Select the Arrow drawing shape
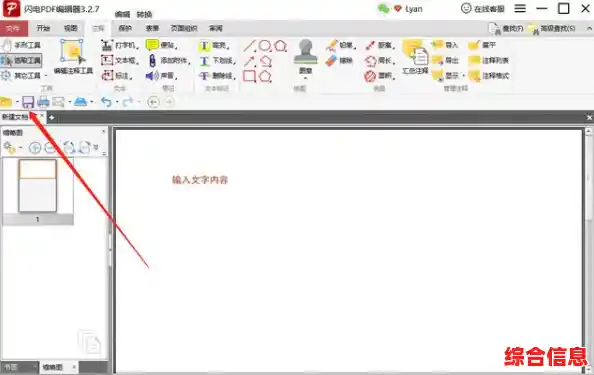This screenshot has width=594, height=375. 249,61
